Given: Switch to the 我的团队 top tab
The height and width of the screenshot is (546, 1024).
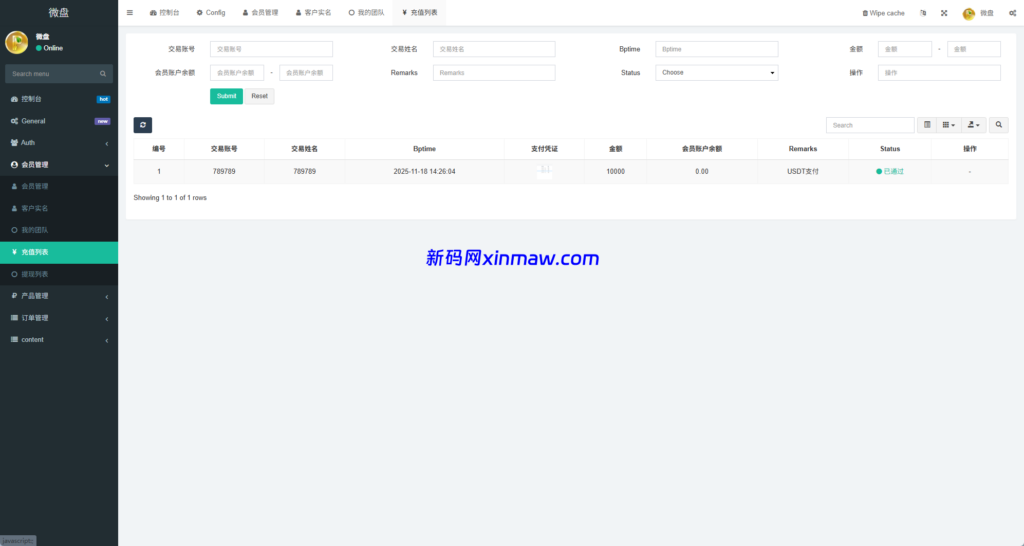Looking at the screenshot, I should pos(366,12).
